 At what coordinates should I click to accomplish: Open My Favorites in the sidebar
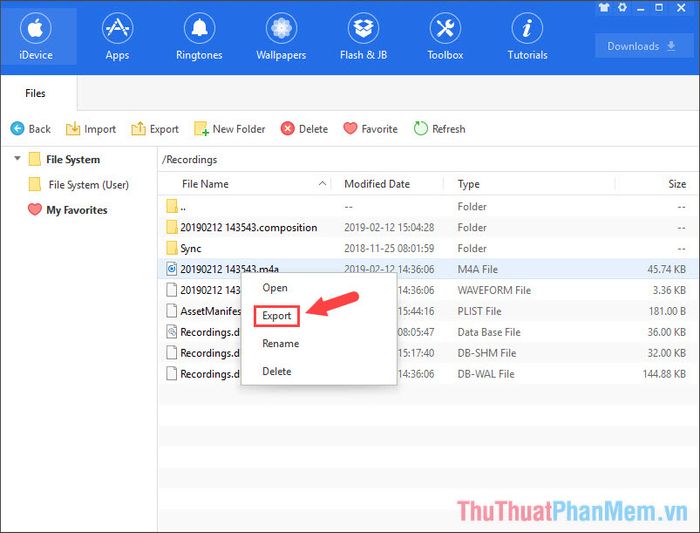(x=76, y=210)
